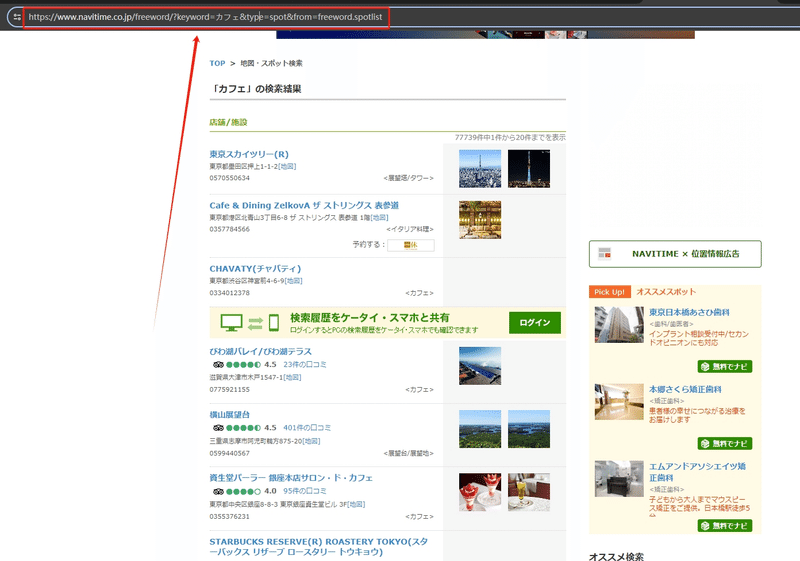Click the TripAdvisor owl icon for 横山展望台
The width and height of the screenshot is (800, 561).
(x=218, y=428)
